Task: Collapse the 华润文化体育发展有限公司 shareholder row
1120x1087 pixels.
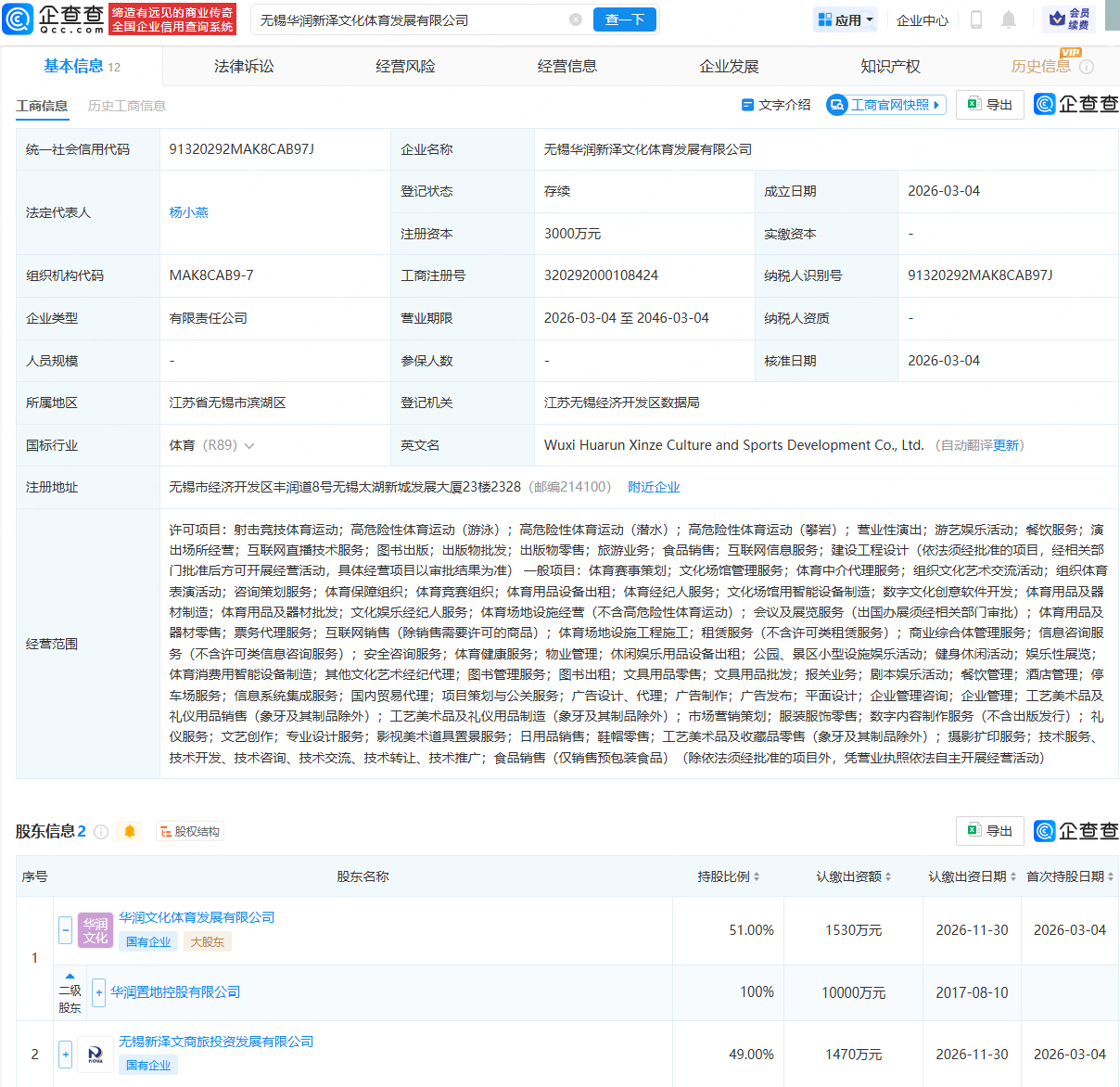Action: (x=65, y=929)
